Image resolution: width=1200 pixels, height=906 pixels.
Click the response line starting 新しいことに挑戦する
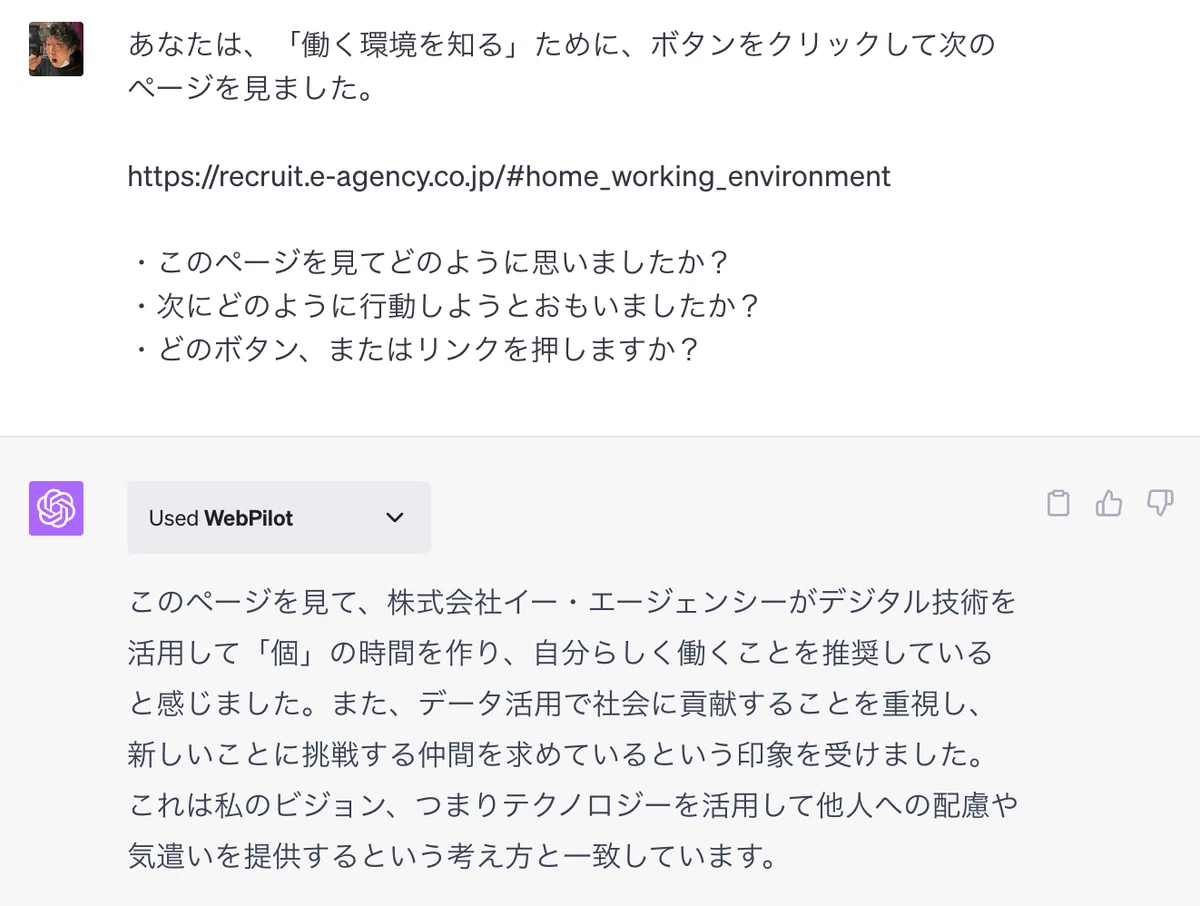[556, 755]
